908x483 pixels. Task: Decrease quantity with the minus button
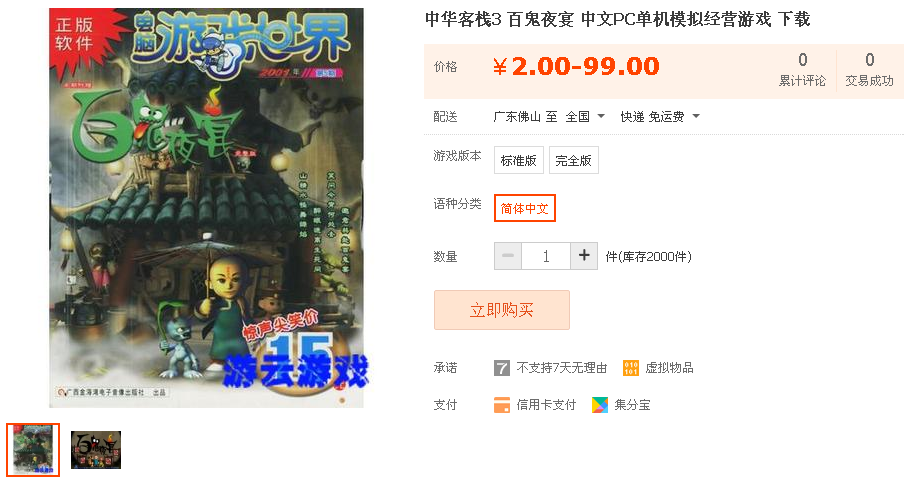[x=508, y=255]
